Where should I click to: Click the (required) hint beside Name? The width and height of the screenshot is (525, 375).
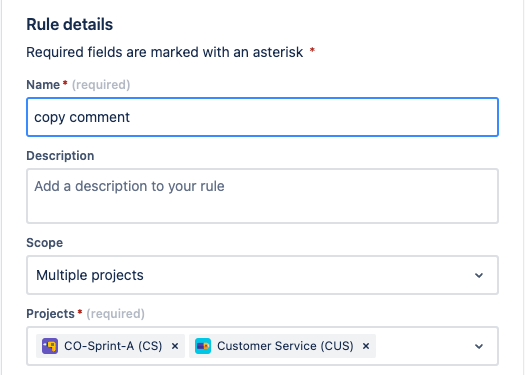pos(101,85)
